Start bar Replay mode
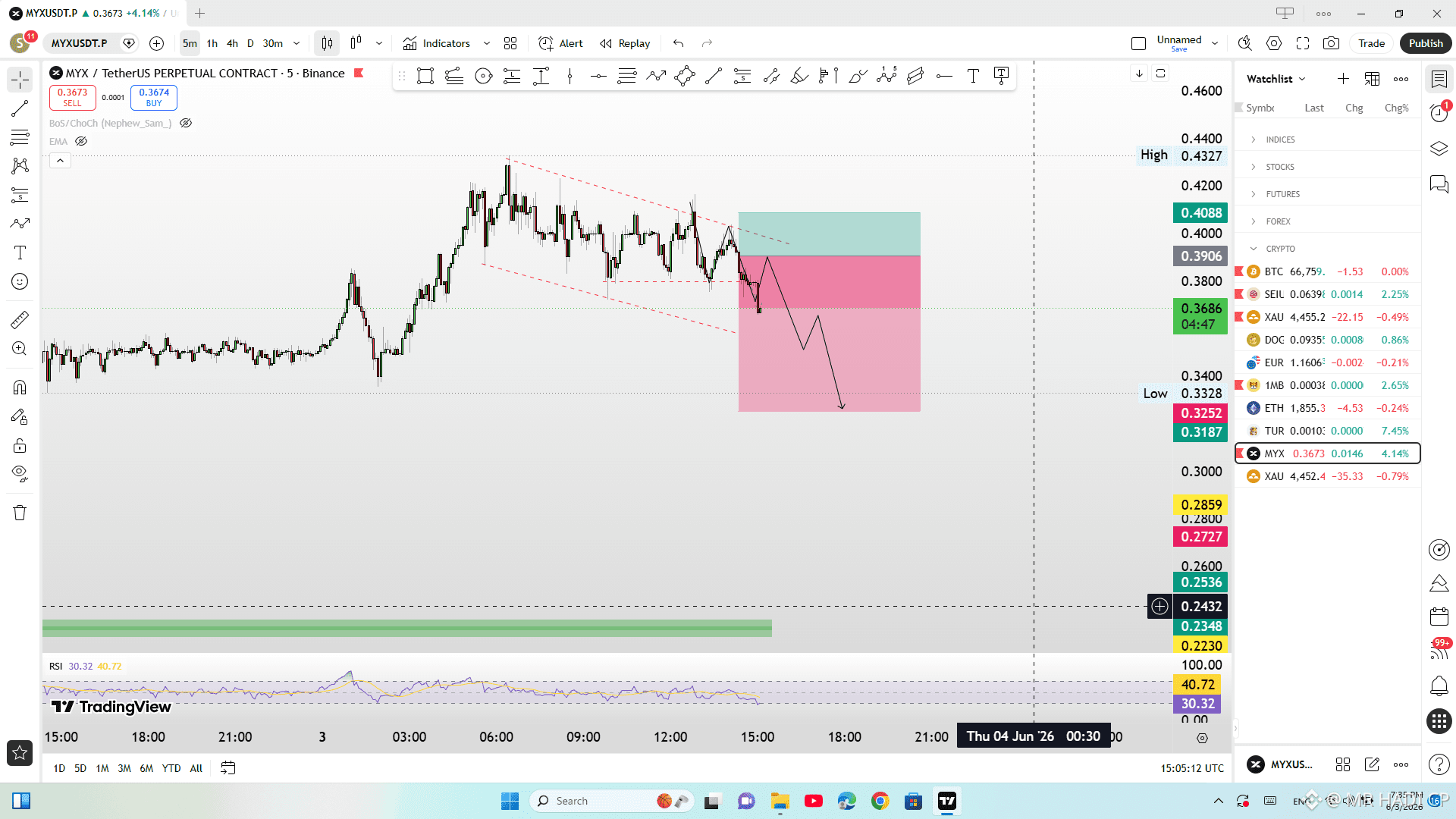 click(625, 43)
